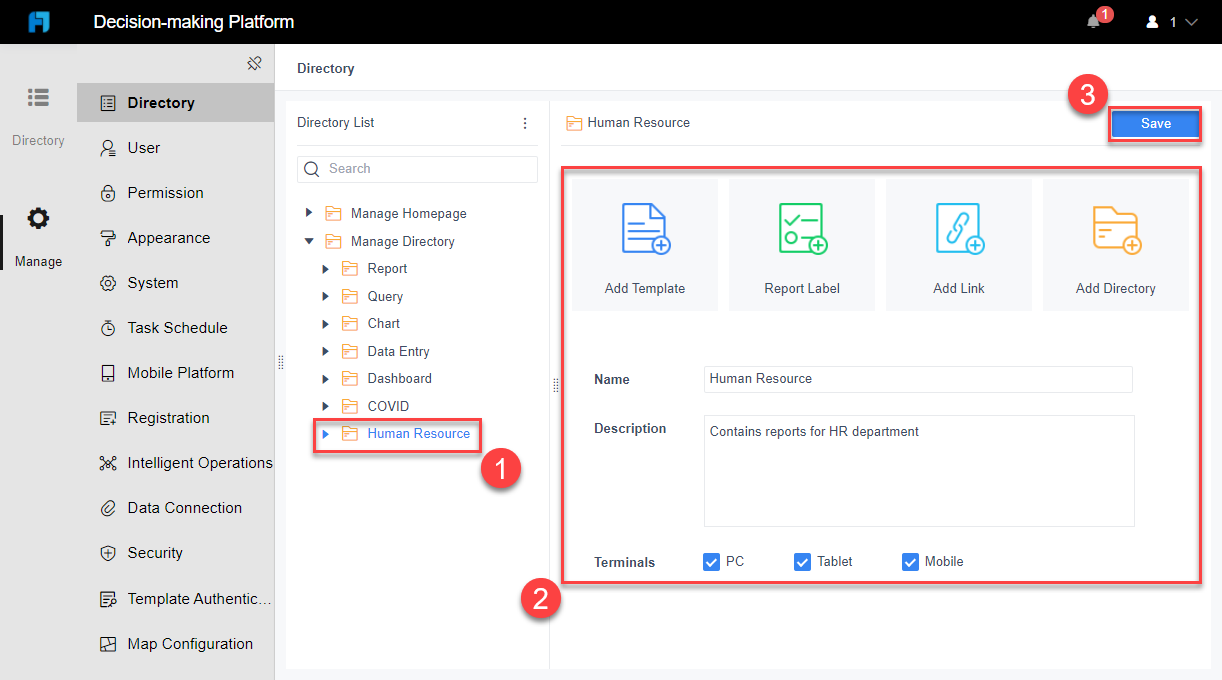Open the notification bell icon
This screenshot has height=680, width=1222.
coord(1092,21)
